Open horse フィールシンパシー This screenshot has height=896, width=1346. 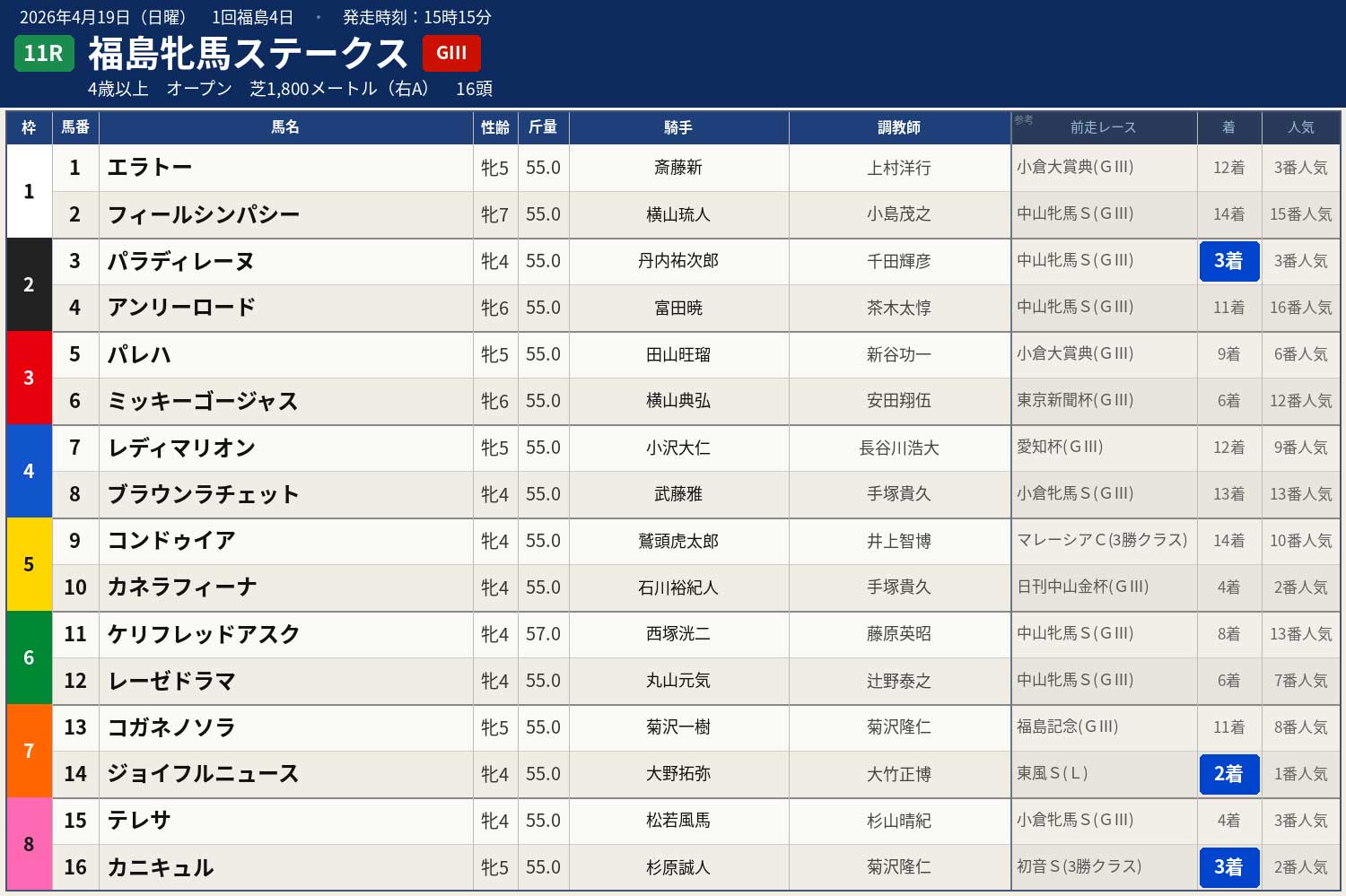click(203, 214)
